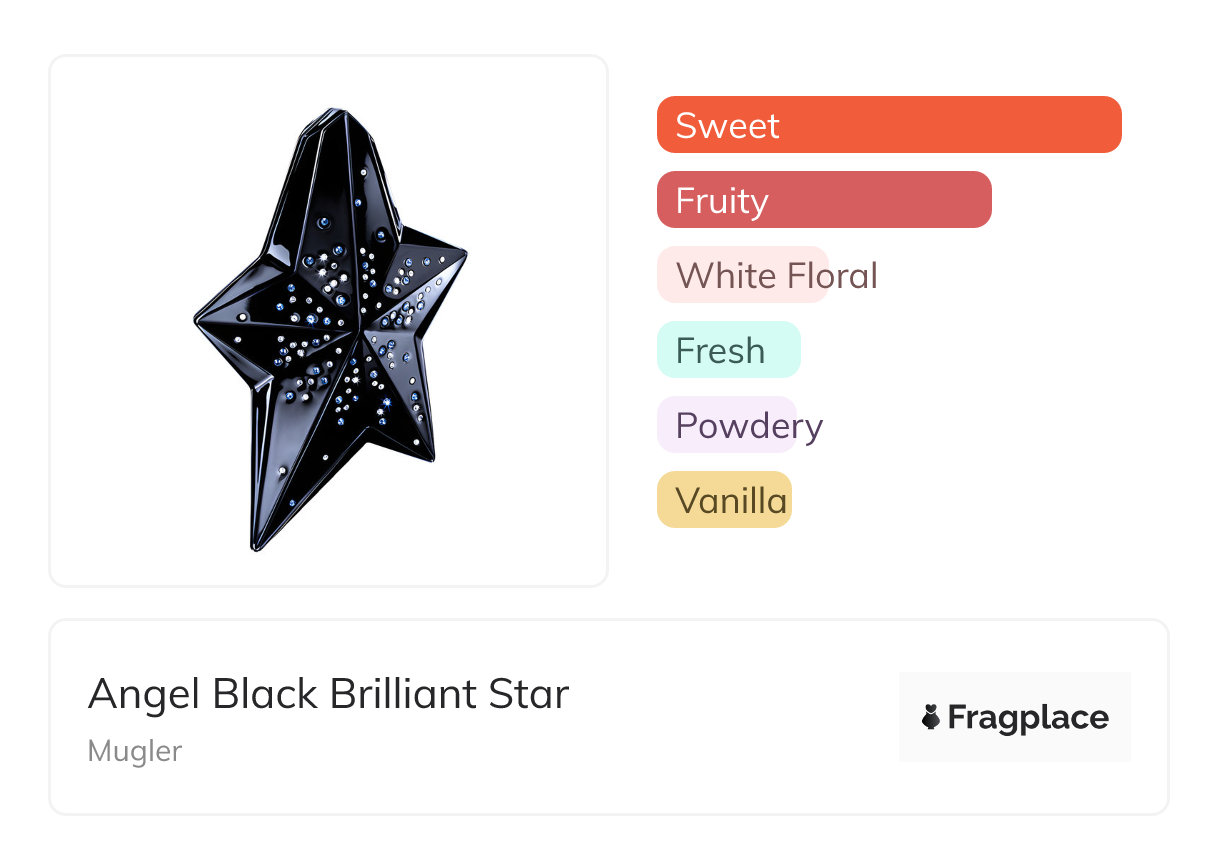Screen dimensions: 1218x864
Task: Click the Fragplace bottle logo icon
Action: [931, 717]
